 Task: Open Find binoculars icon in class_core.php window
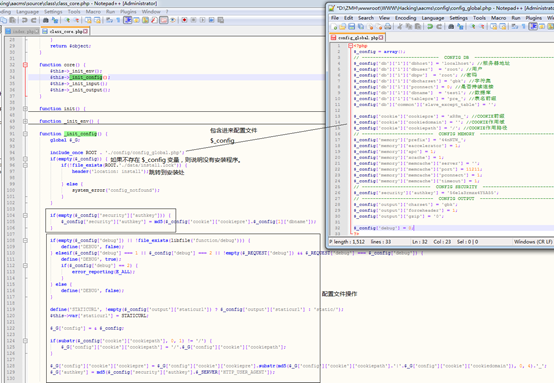click(46, 20)
